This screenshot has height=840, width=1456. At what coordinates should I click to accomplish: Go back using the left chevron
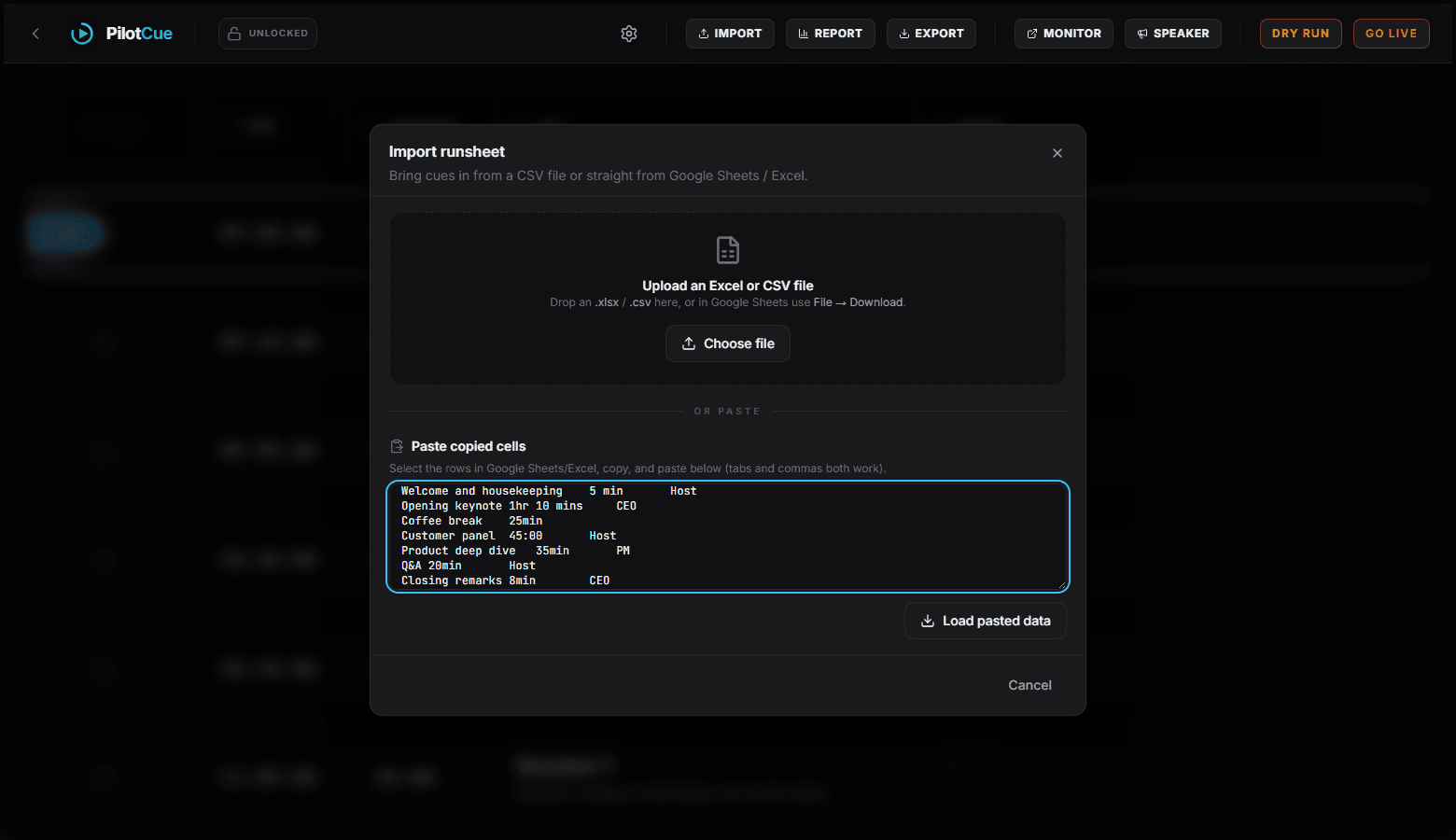tap(35, 34)
